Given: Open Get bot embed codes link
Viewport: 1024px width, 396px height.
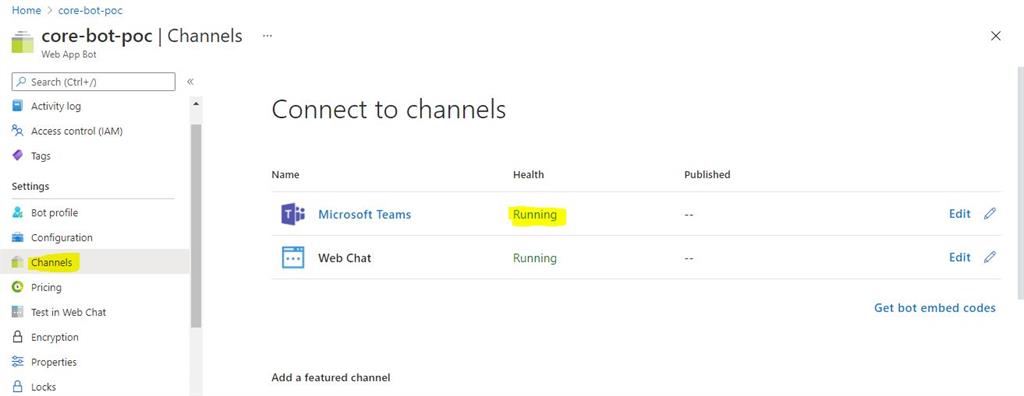Looking at the screenshot, I should (935, 308).
